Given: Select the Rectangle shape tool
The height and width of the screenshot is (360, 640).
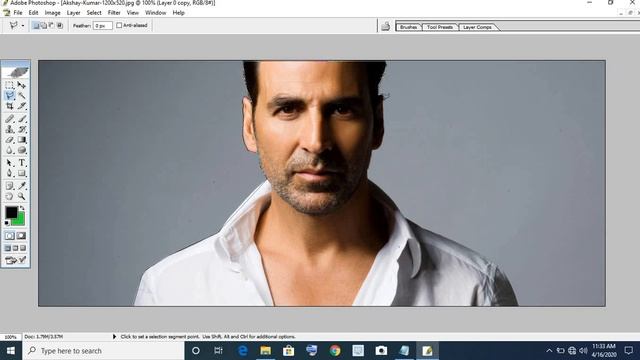Looking at the screenshot, I should (22, 173).
